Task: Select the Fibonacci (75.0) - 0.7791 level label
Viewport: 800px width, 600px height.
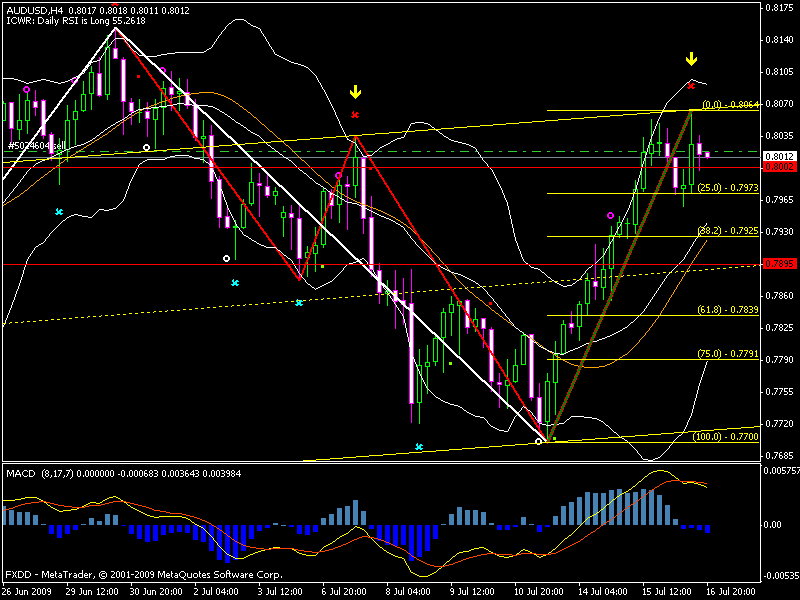Action: [x=729, y=353]
